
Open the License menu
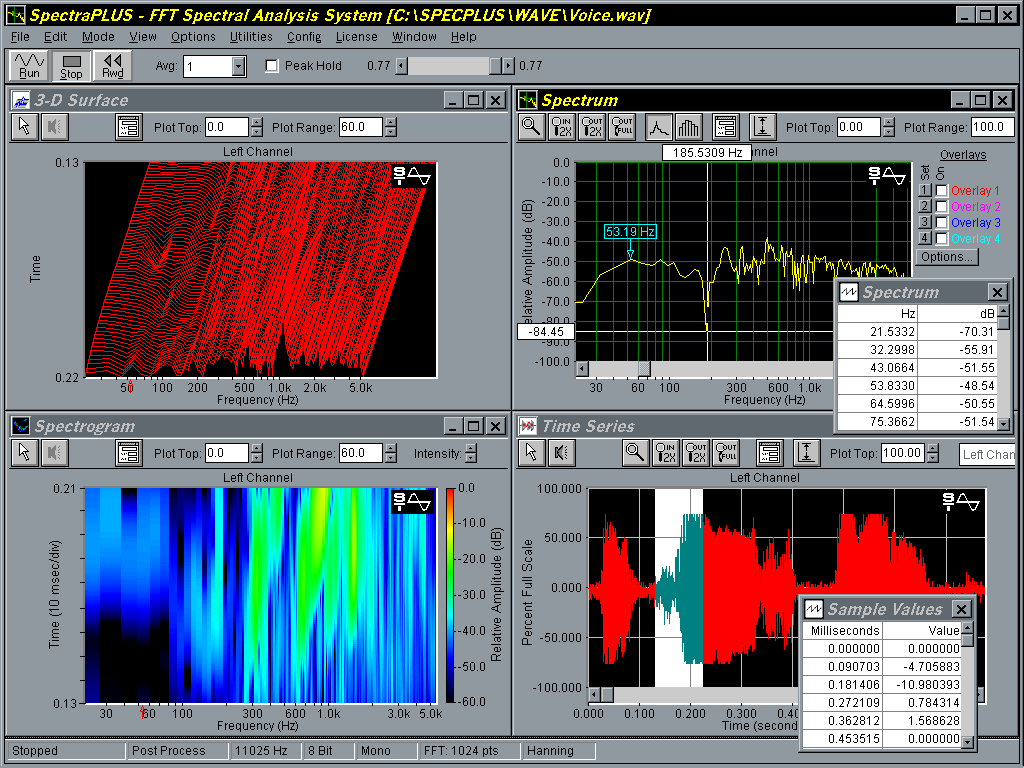pyautogui.click(x=357, y=37)
